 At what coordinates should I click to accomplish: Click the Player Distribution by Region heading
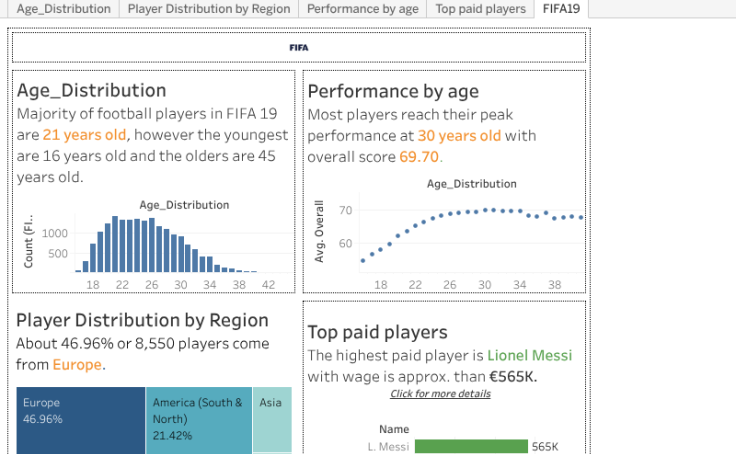pyautogui.click(x=142, y=320)
